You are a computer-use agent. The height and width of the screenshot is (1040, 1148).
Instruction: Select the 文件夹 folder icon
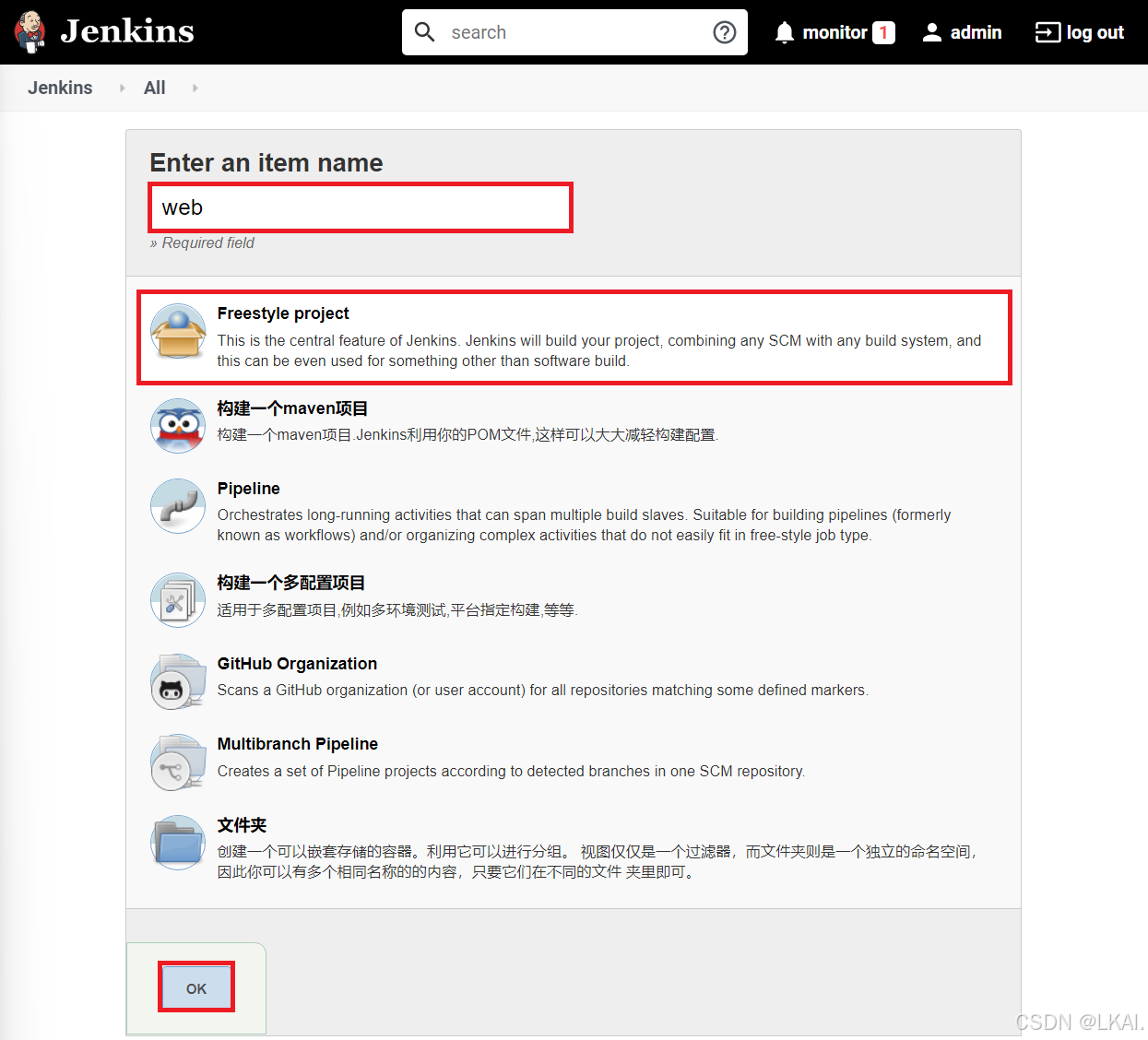[x=177, y=842]
